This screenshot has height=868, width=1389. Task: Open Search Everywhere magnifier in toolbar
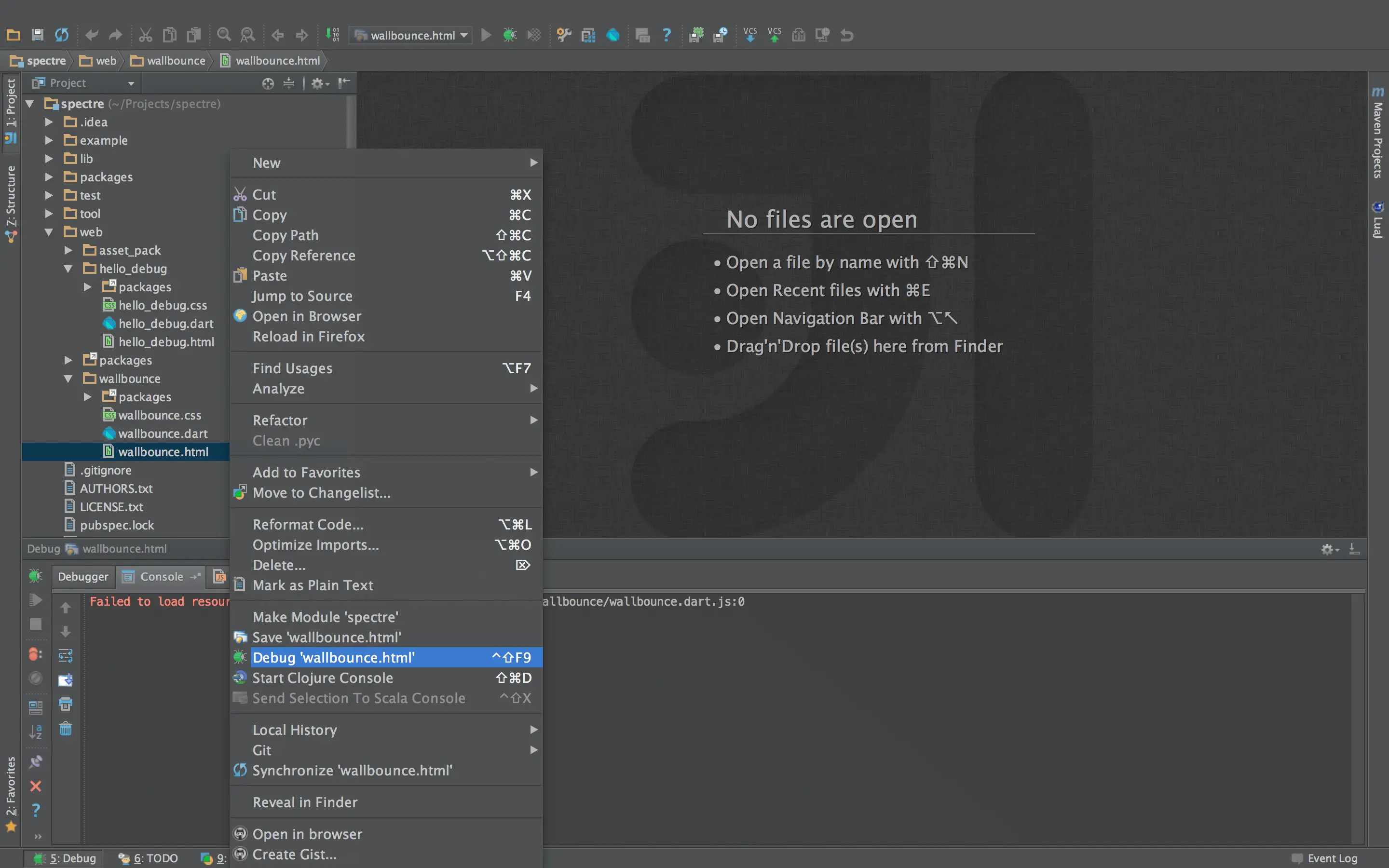(x=224, y=35)
